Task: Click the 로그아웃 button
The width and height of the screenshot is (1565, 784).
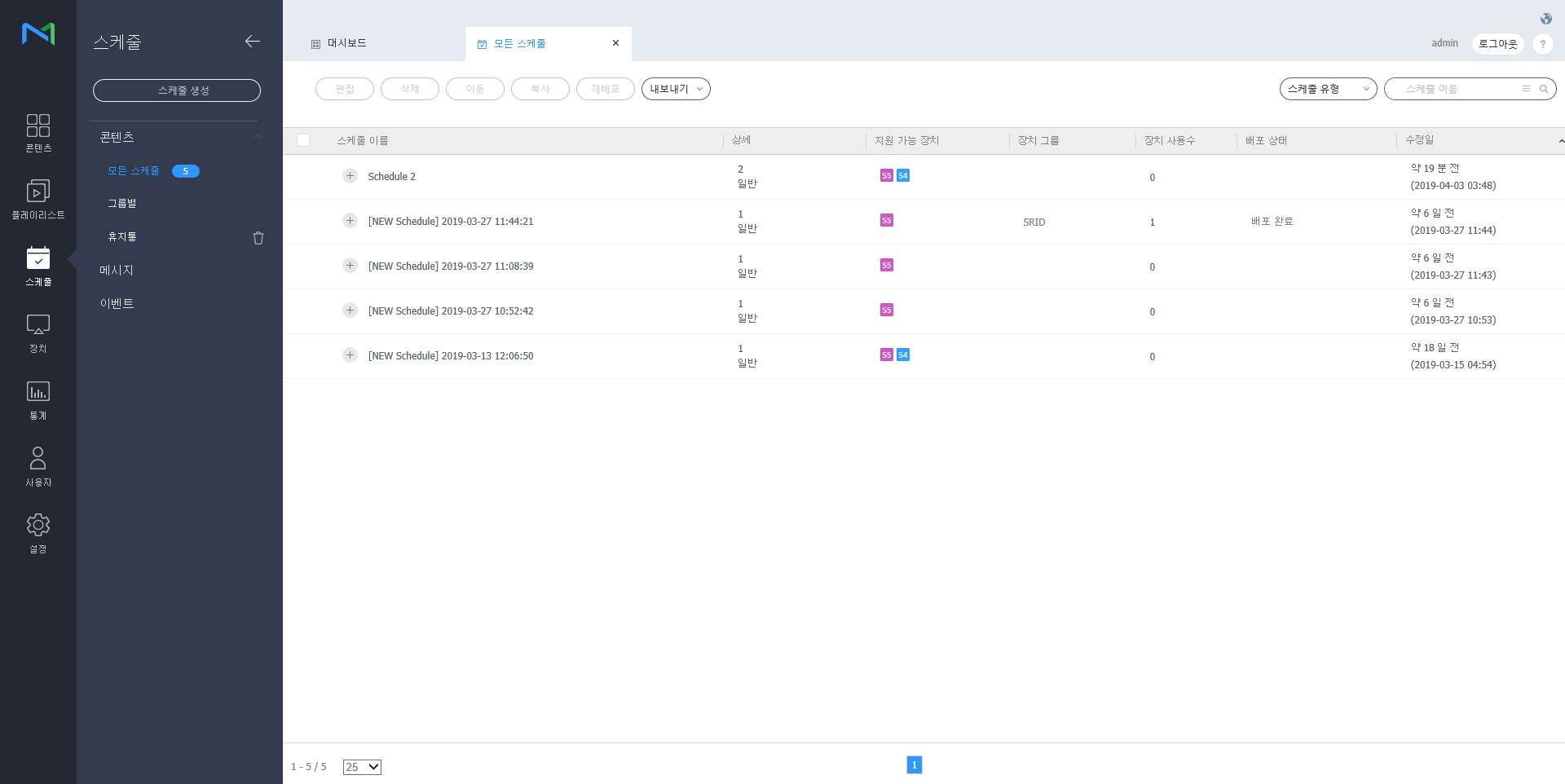Action: (1497, 44)
